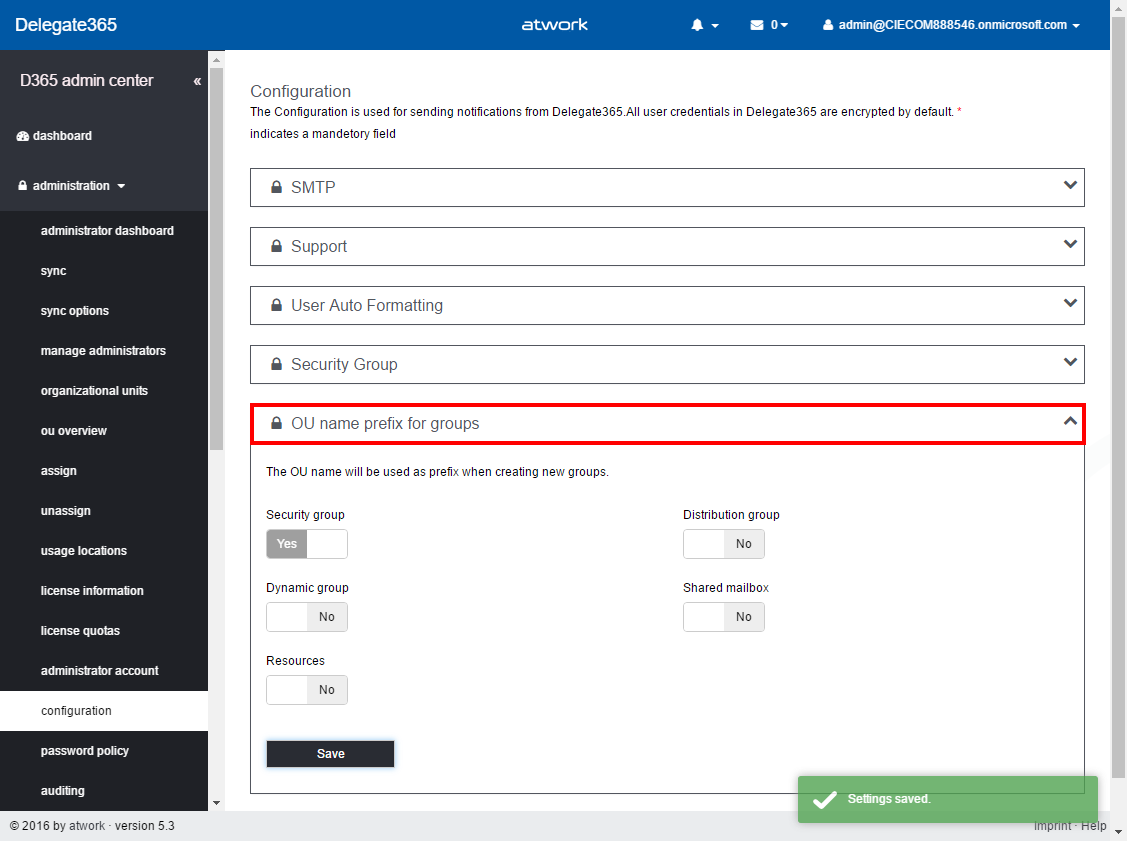Click the lock icon beside SMTP
The image size is (1127, 841).
click(x=276, y=187)
